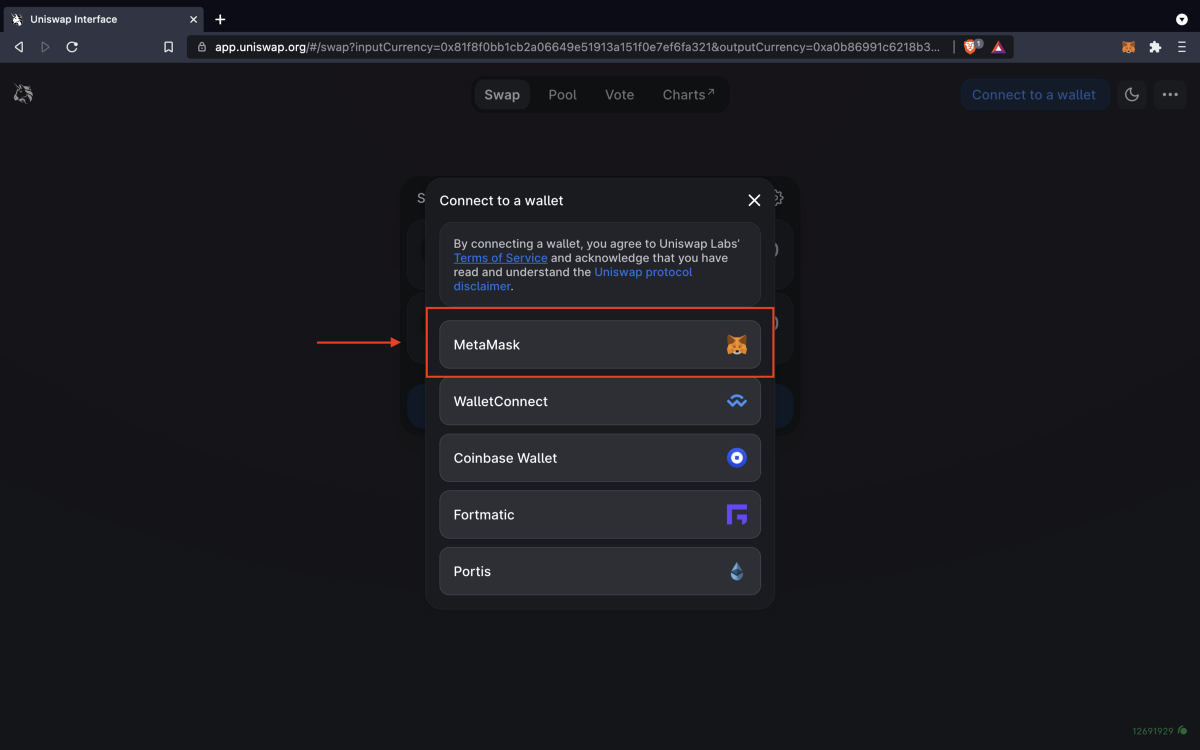Reload the page with refresh icon
This screenshot has height=750, width=1200.
coord(72,47)
